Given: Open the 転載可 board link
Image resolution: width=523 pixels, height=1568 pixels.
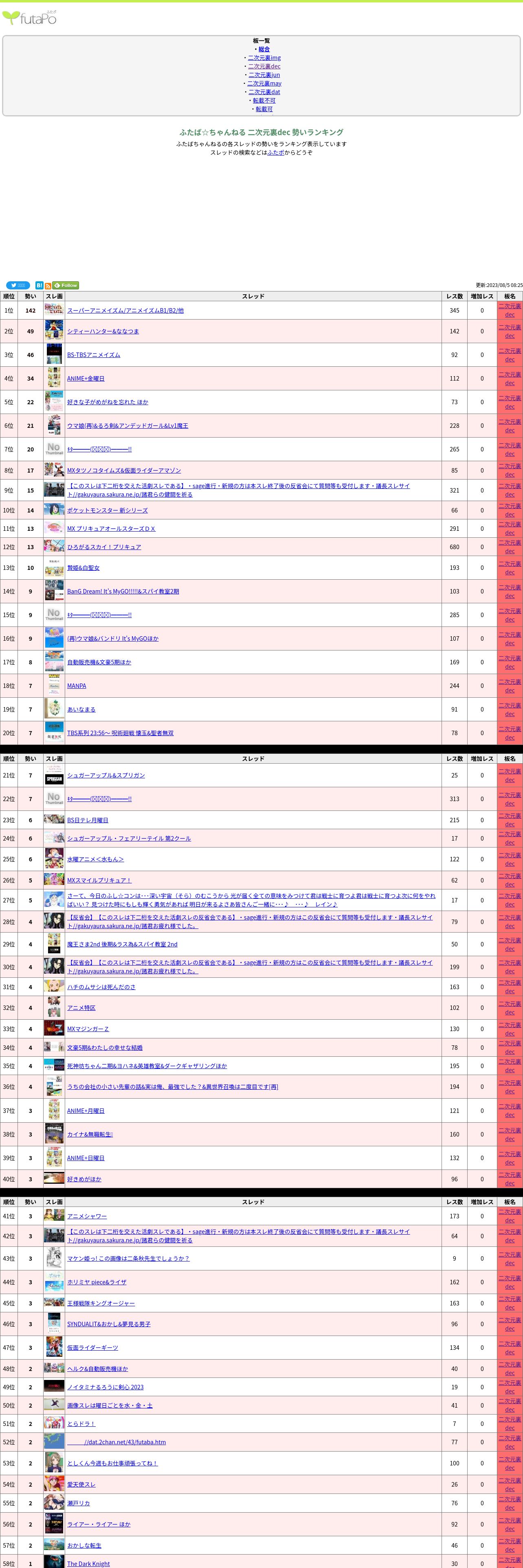Looking at the screenshot, I should 264,109.
